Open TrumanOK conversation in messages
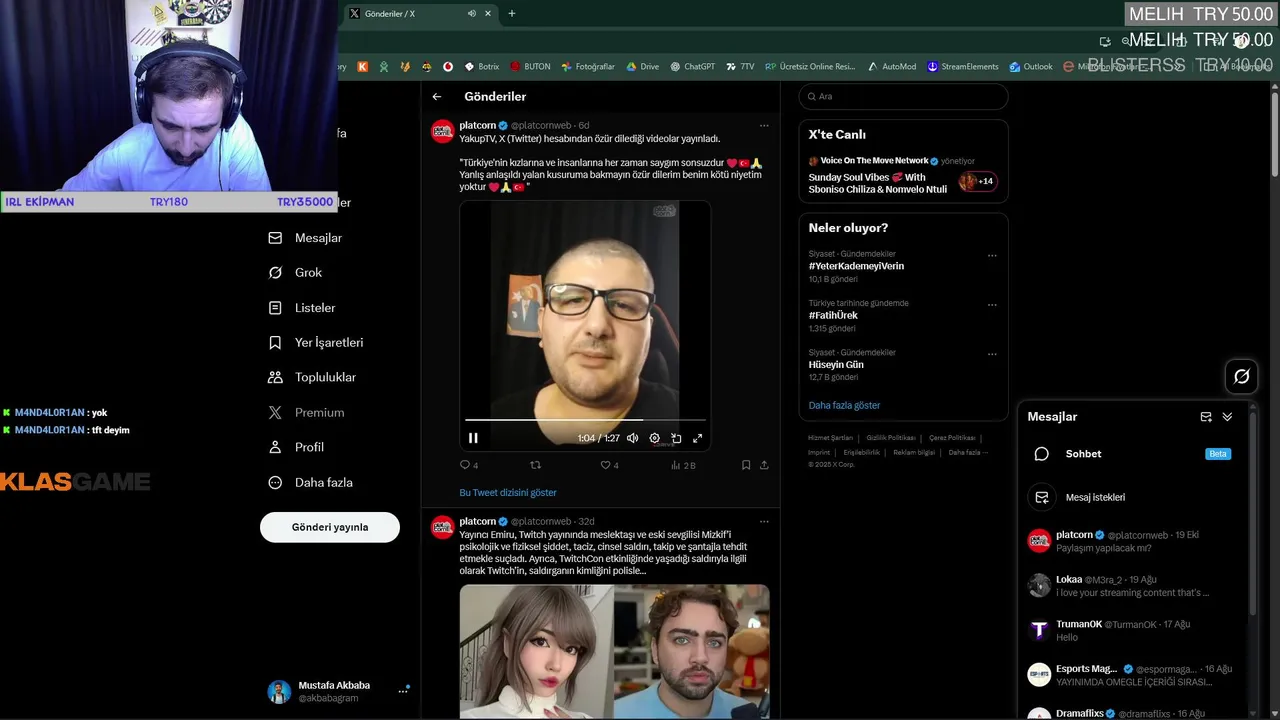 click(1133, 630)
